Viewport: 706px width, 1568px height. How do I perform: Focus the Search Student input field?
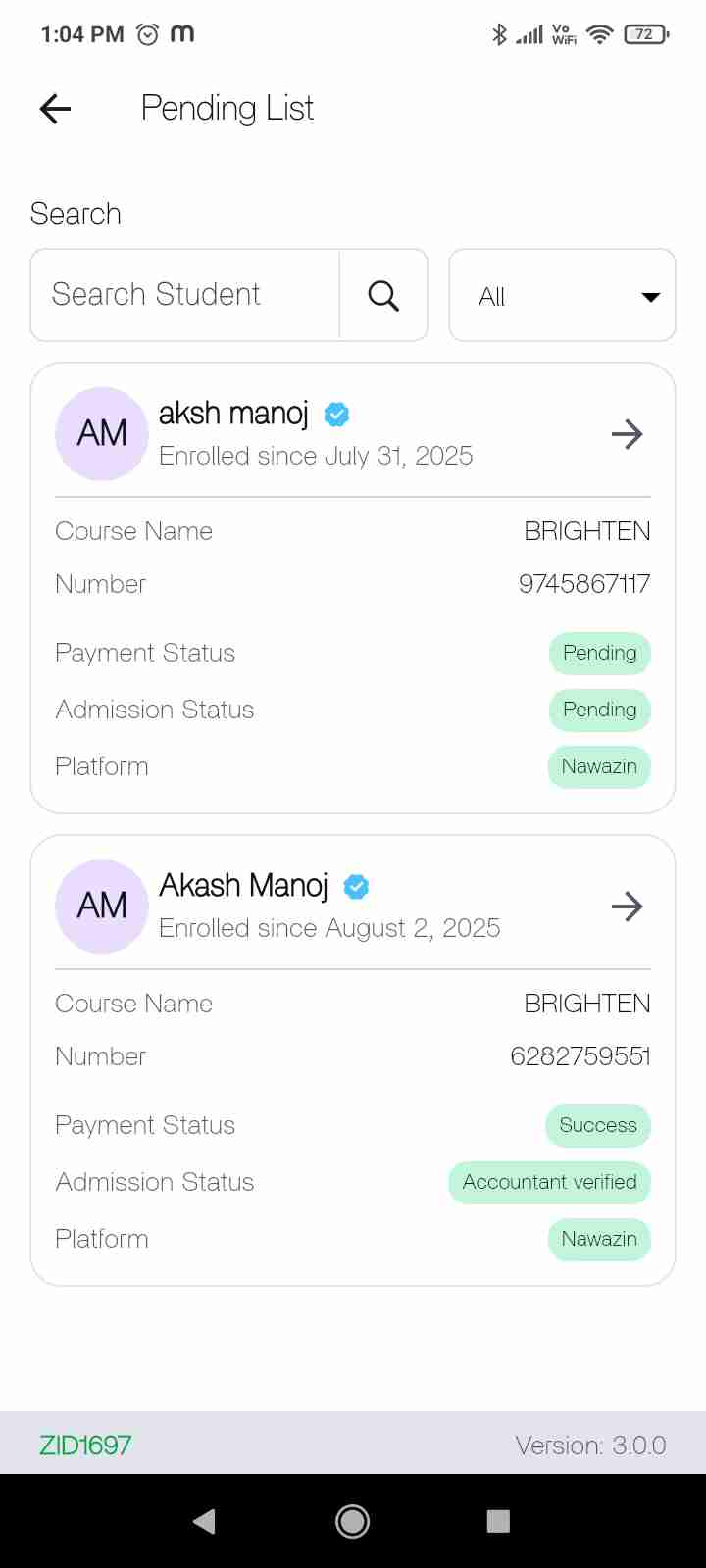(186, 295)
